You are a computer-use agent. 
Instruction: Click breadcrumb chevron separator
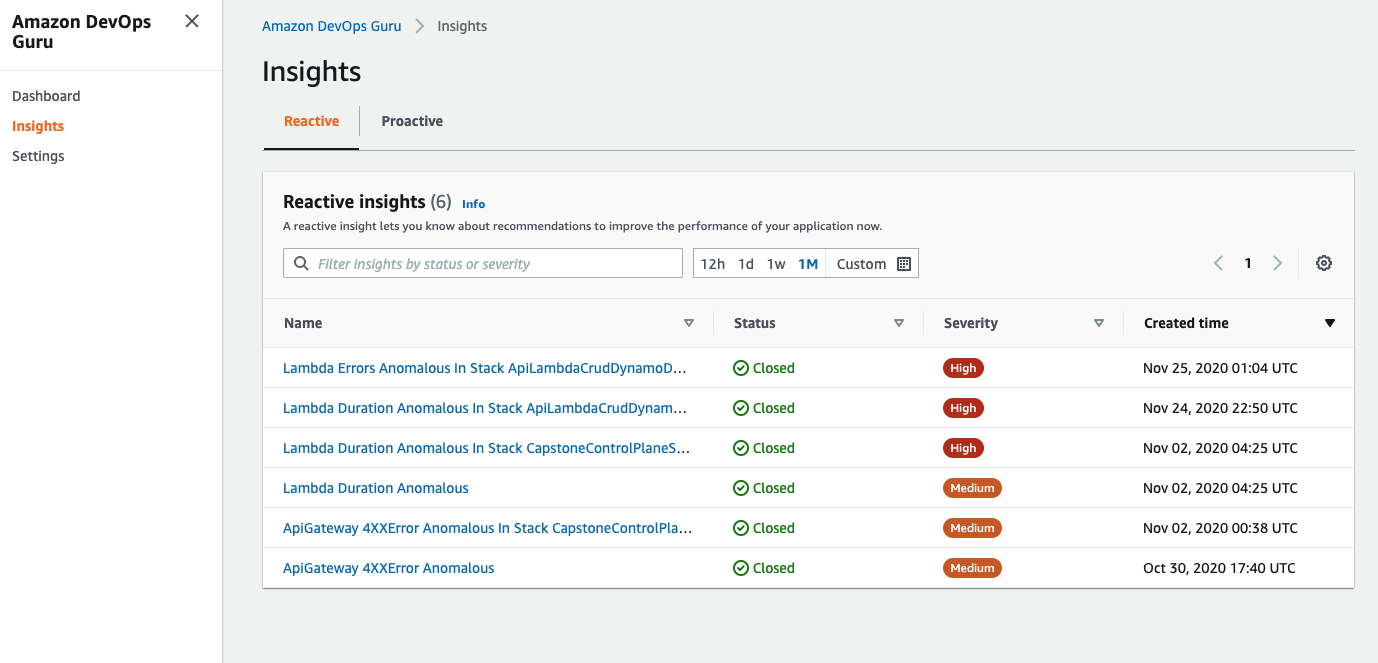(x=420, y=26)
